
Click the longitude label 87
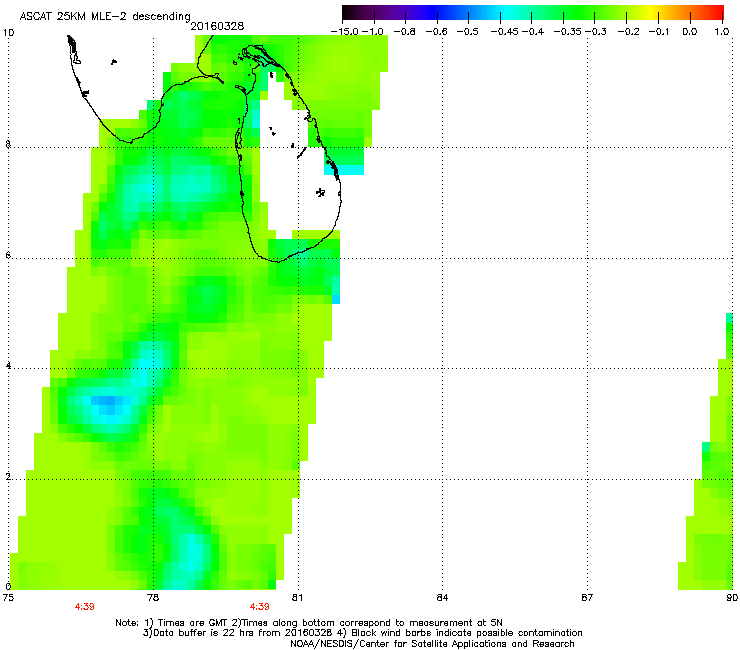[x=587, y=598]
